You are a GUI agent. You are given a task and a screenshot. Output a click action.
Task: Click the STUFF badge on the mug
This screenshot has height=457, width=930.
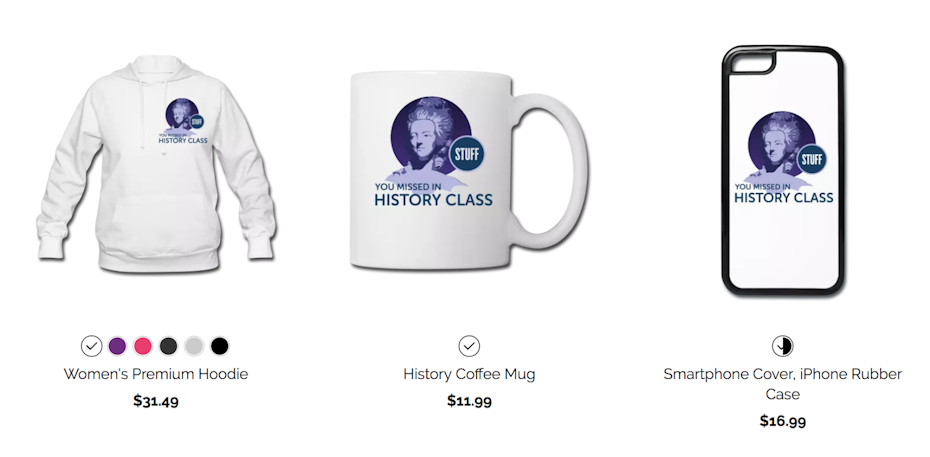[x=467, y=154]
